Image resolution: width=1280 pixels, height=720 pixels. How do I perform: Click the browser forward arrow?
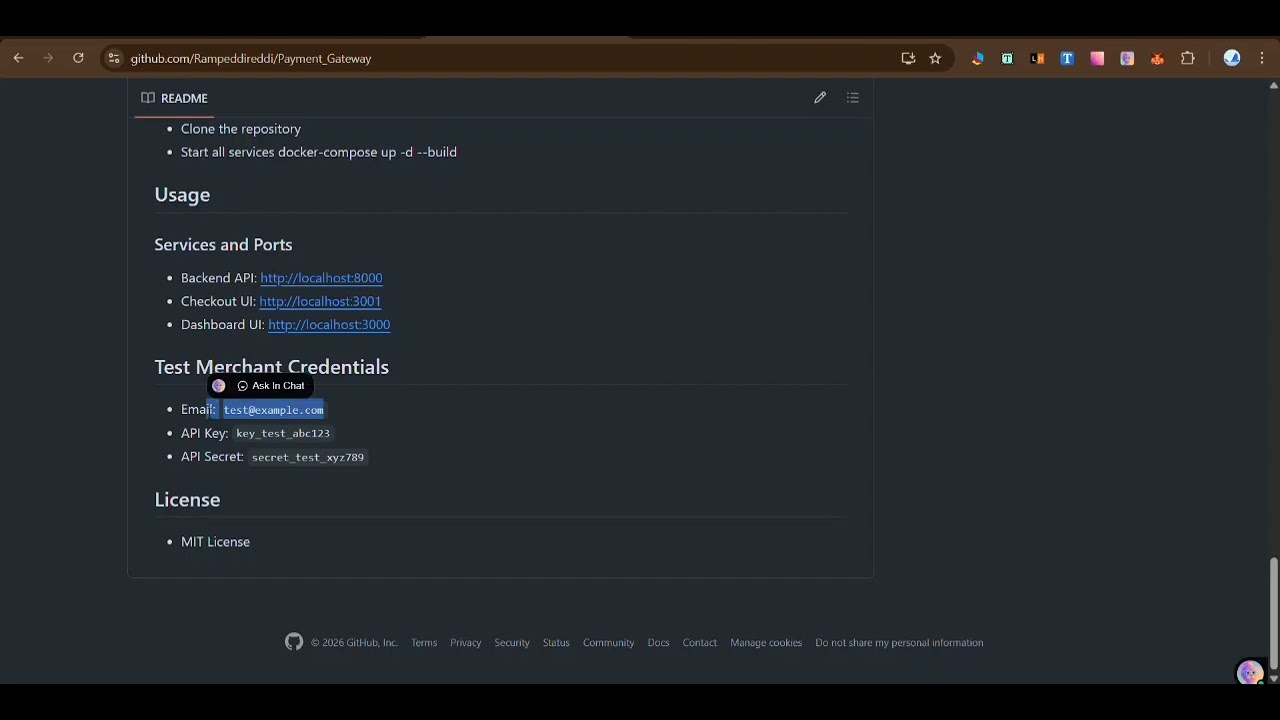pos(48,59)
